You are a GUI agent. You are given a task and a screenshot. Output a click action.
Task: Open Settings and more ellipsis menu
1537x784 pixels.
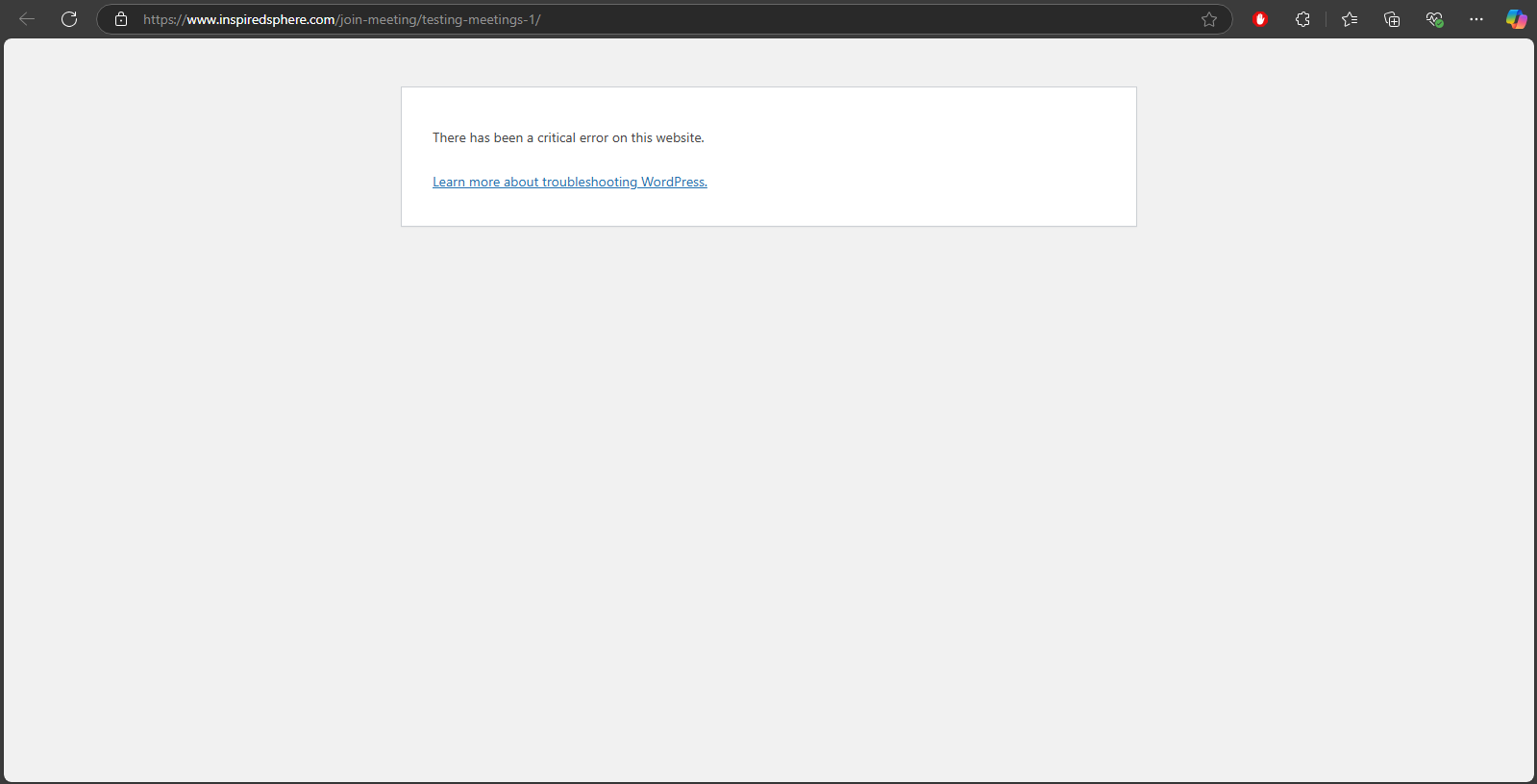(x=1476, y=19)
